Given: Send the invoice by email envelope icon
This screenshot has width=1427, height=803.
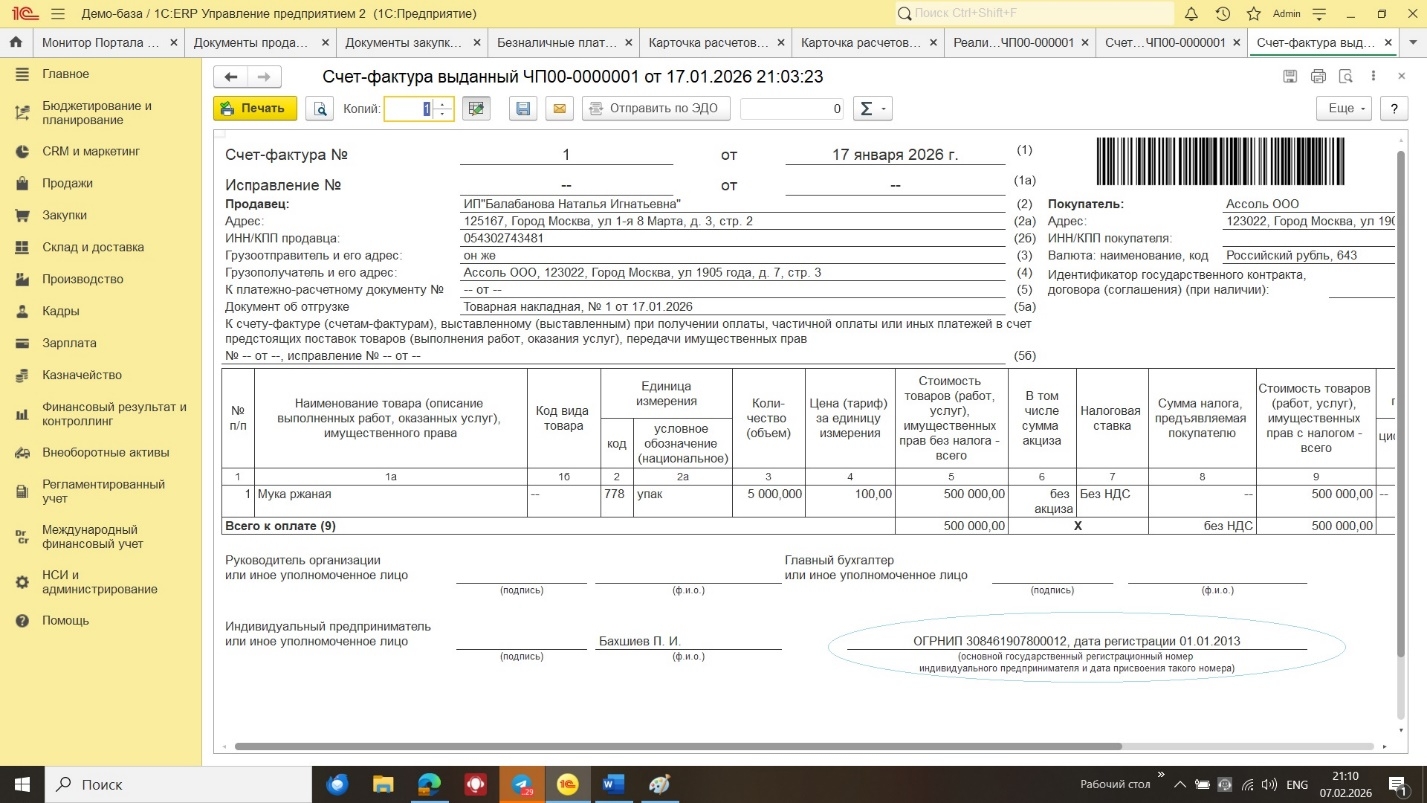Looking at the screenshot, I should point(559,109).
